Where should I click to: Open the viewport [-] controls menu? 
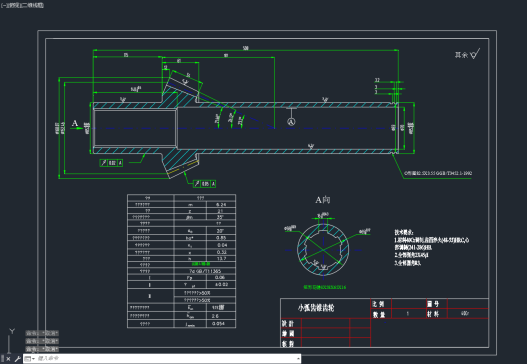3,5
